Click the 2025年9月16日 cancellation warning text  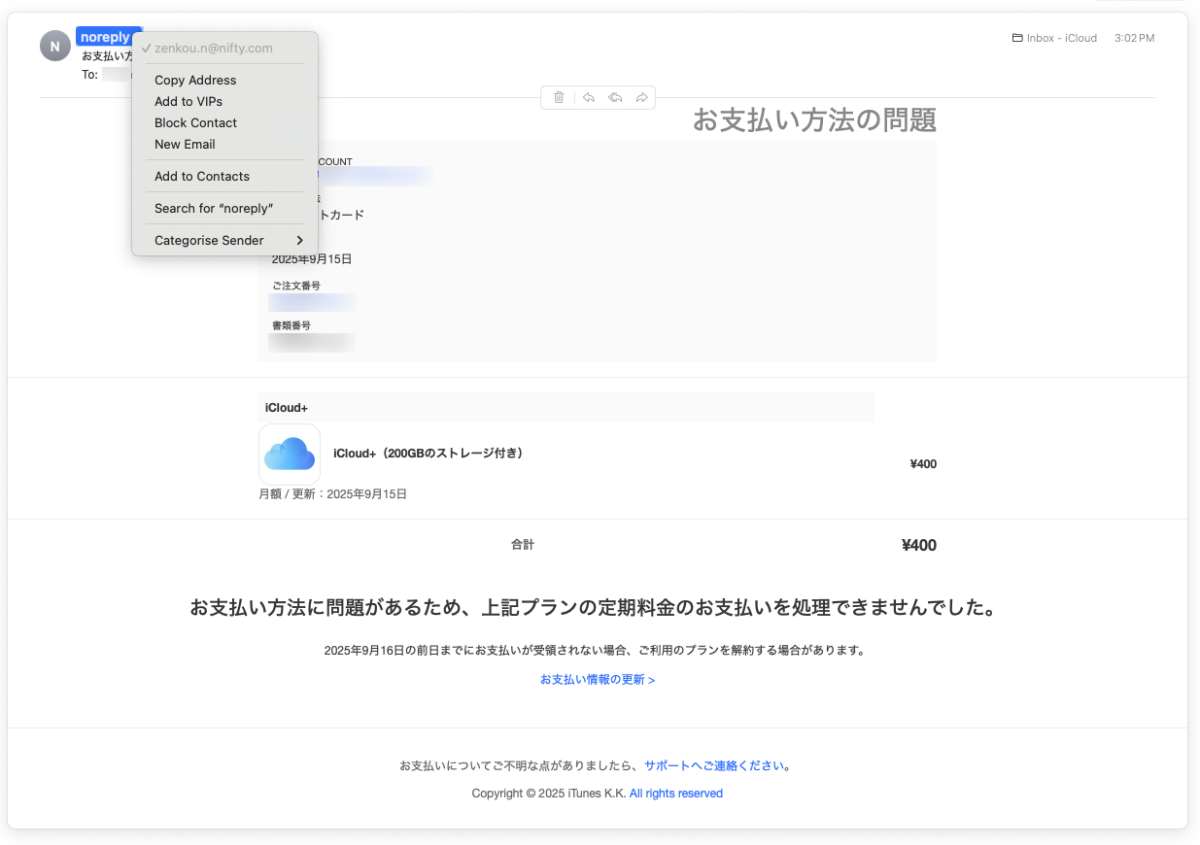pos(594,650)
